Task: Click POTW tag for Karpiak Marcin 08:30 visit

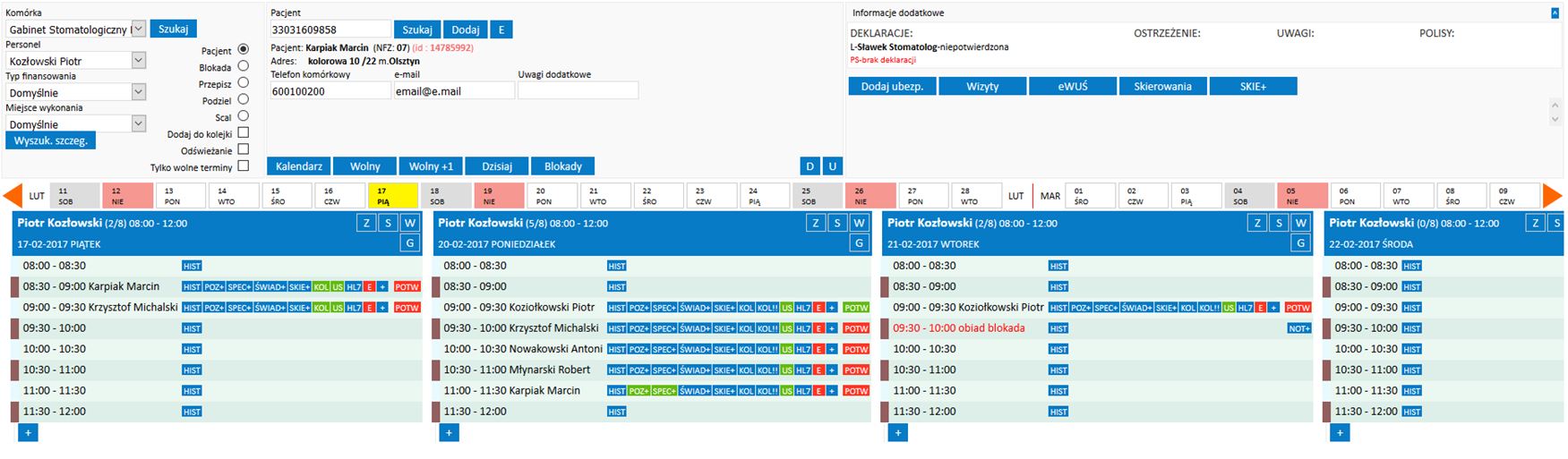Action: click(407, 287)
